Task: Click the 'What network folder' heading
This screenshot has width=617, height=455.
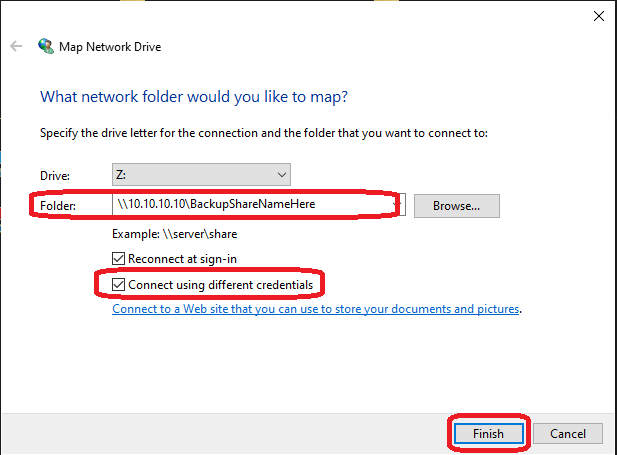Action: pyautogui.click(x=194, y=97)
